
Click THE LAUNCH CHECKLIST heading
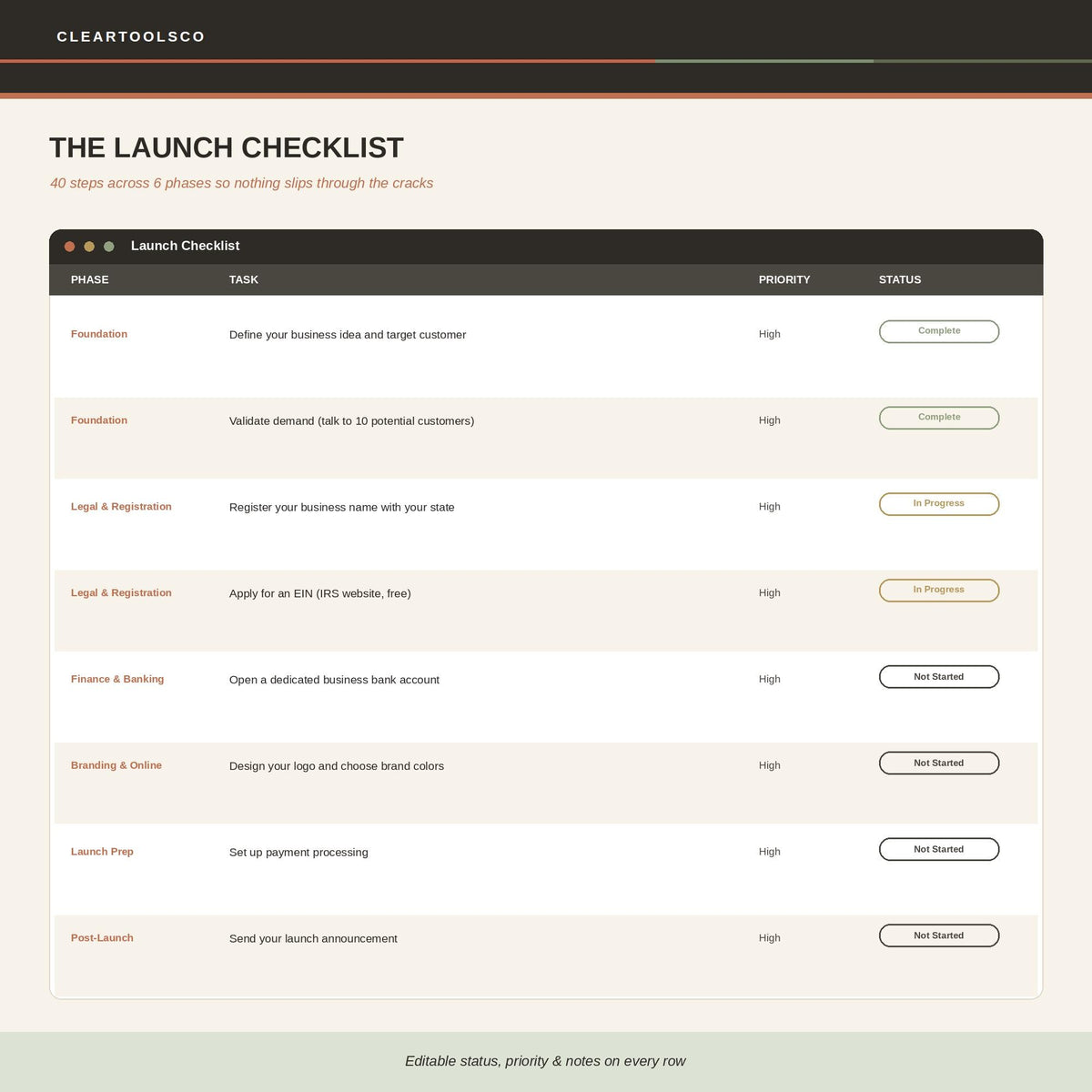[x=227, y=147]
